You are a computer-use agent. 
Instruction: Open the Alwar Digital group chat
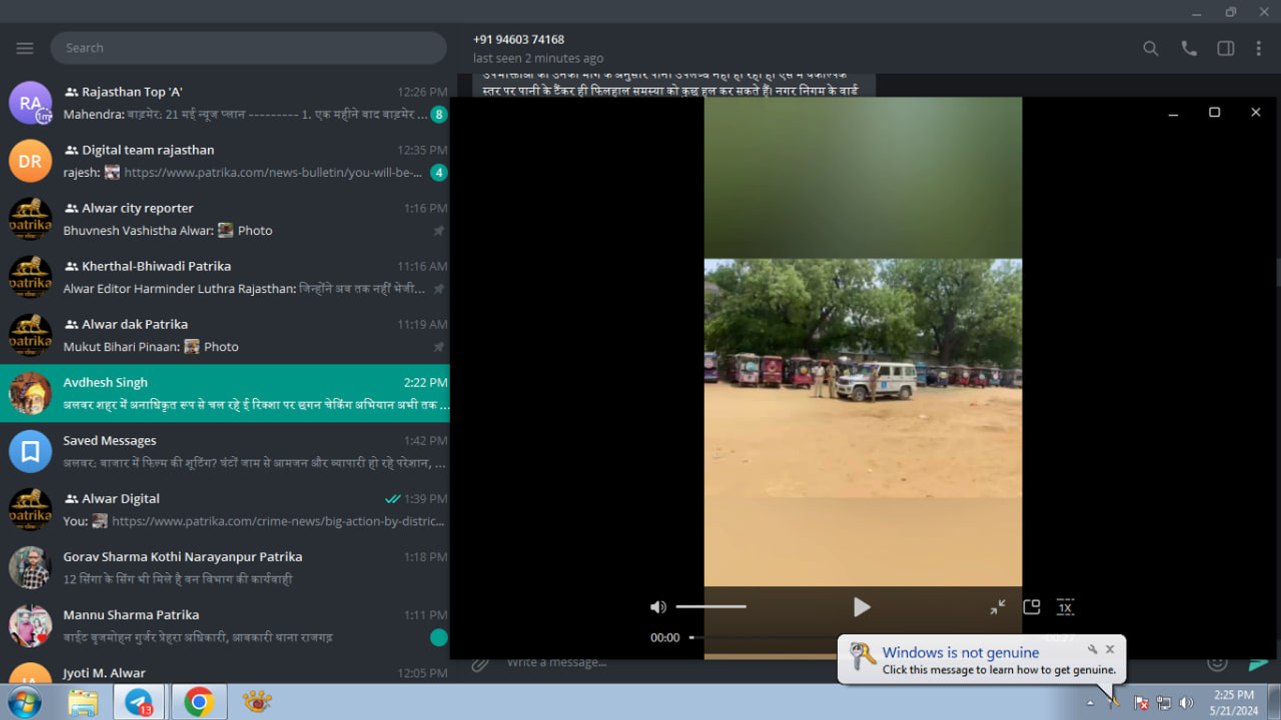225,509
